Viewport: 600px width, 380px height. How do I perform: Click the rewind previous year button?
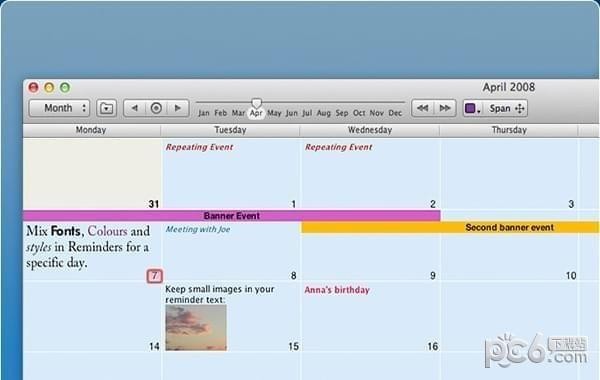[422, 108]
